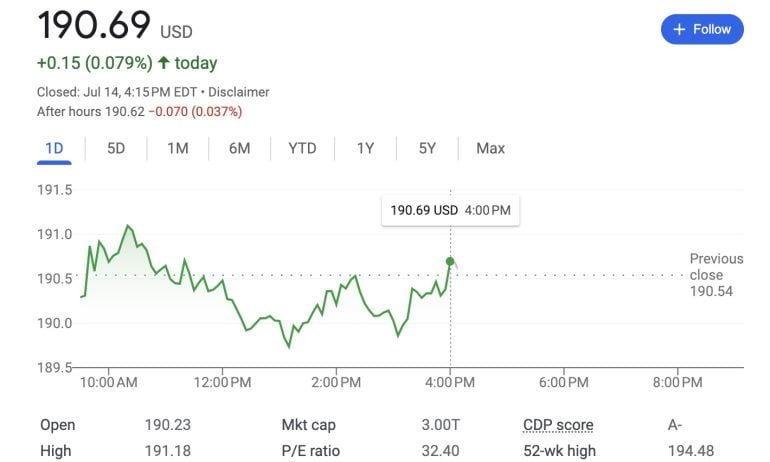Switch to the 1Y chart tab
This screenshot has width=770, height=462.
pyautogui.click(x=365, y=148)
